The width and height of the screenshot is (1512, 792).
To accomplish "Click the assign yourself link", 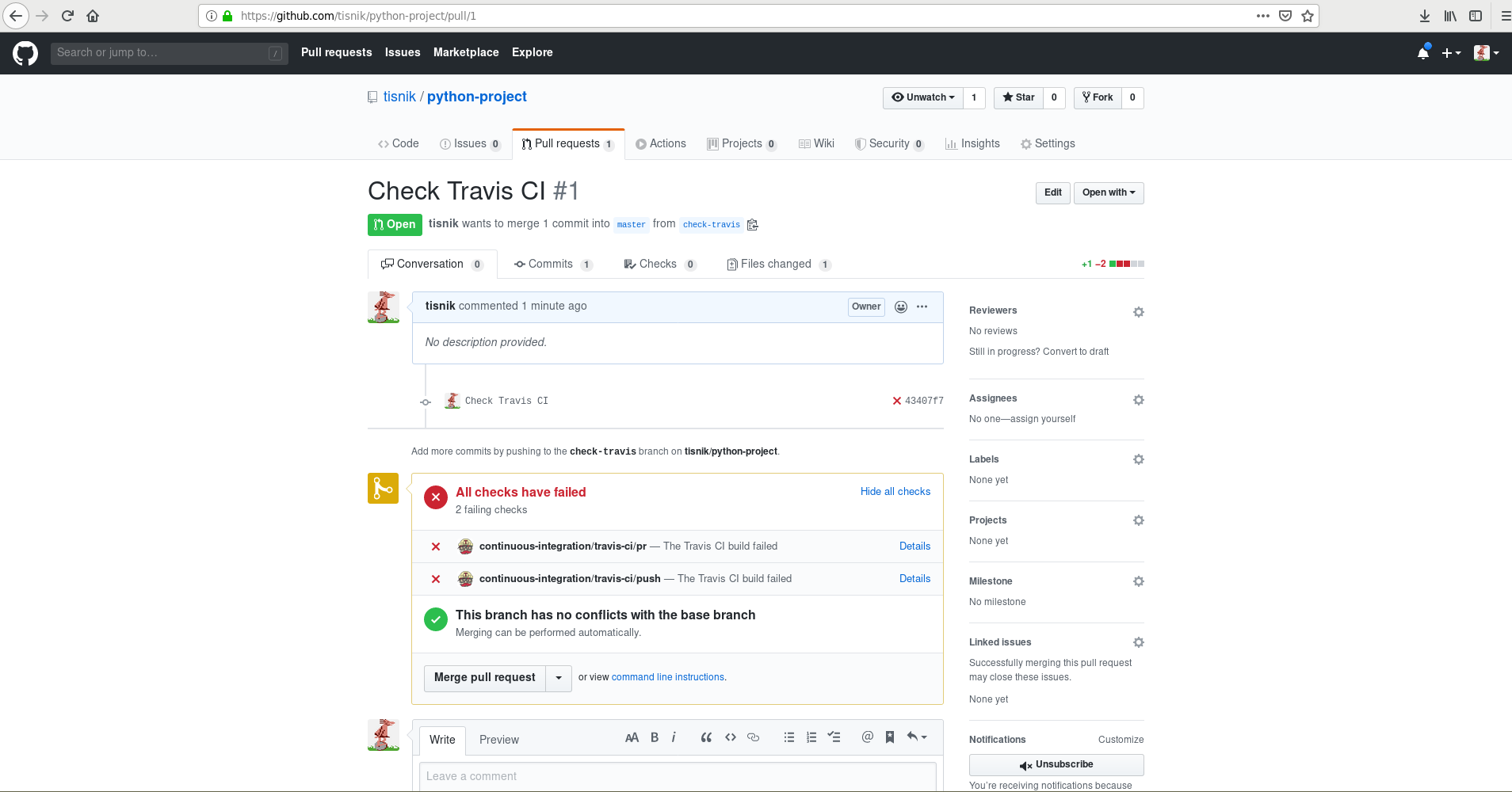I will coord(1043,419).
